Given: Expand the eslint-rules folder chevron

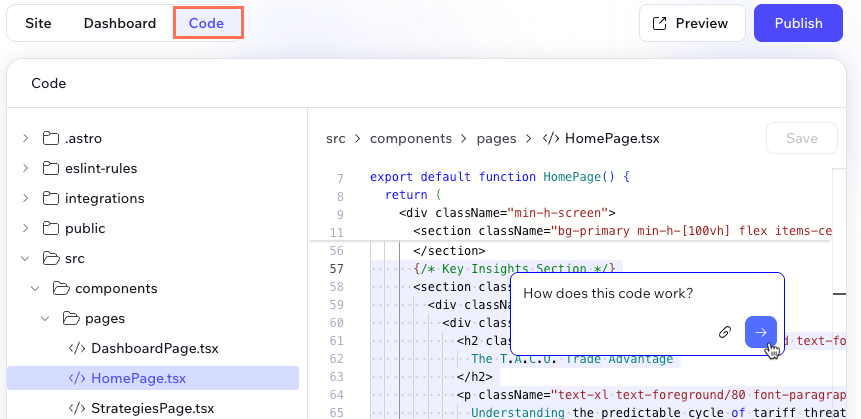Looking at the screenshot, I should (25, 168).
